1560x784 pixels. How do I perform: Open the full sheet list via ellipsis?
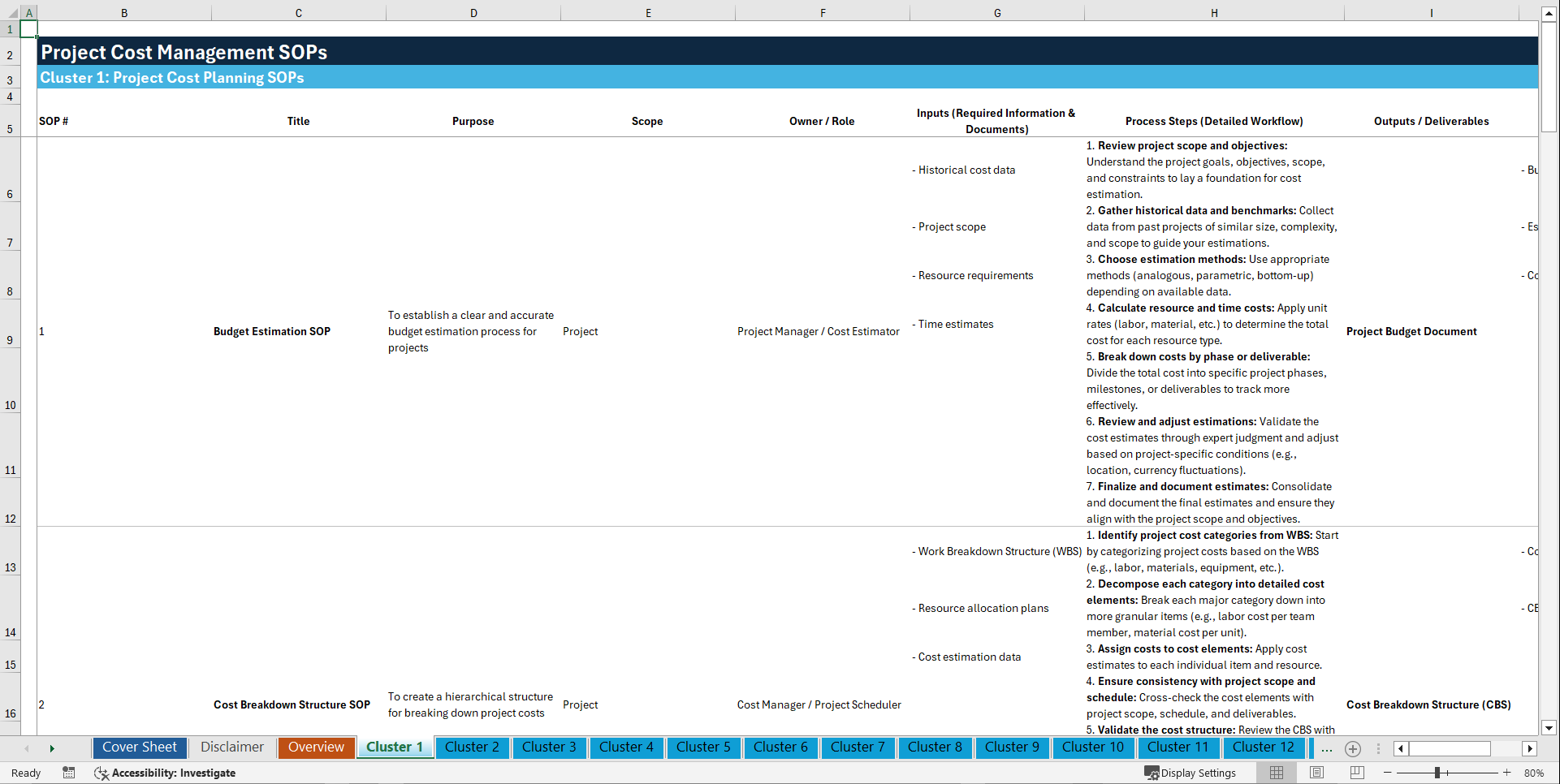pos(1327,748)
